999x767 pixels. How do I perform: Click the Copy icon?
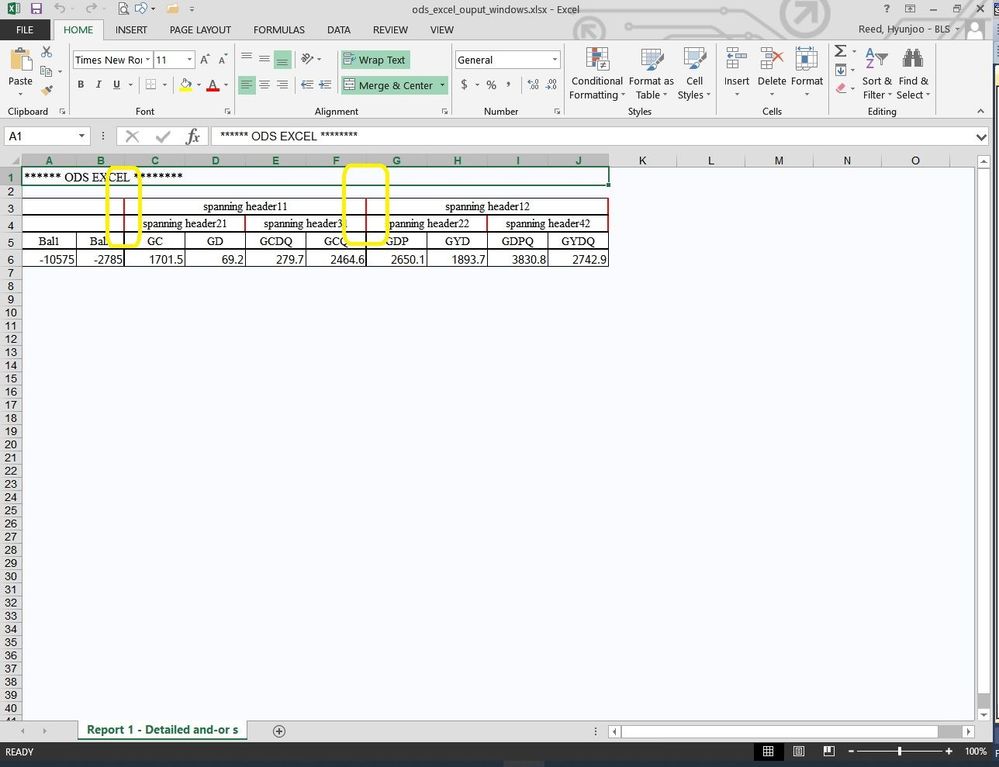[46, 71]
